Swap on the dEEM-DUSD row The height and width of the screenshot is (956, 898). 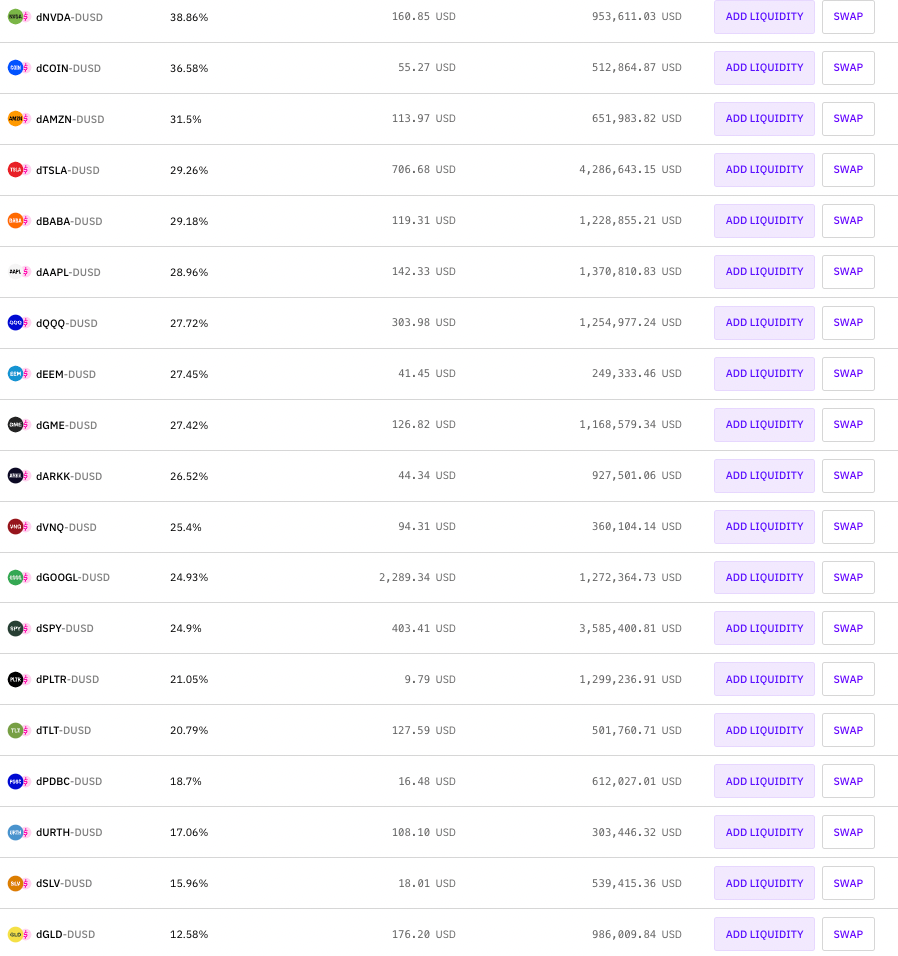(848, 374)
